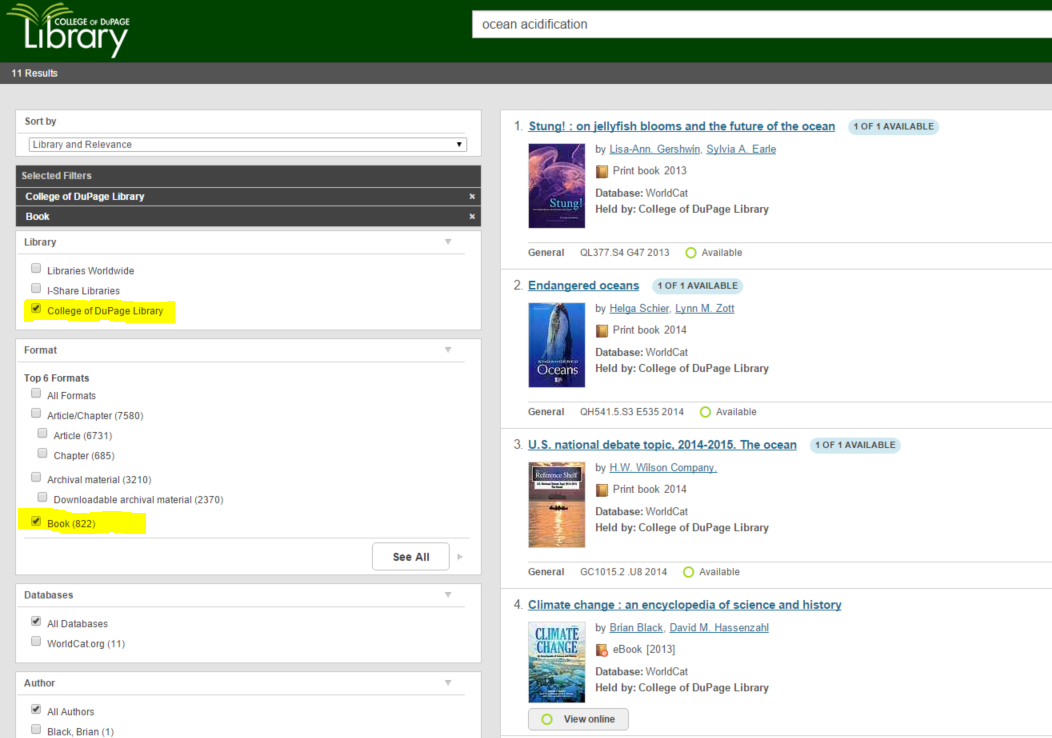Click the College of DuPage Library logo
The image size is (1052, 738).
point(68,30)
